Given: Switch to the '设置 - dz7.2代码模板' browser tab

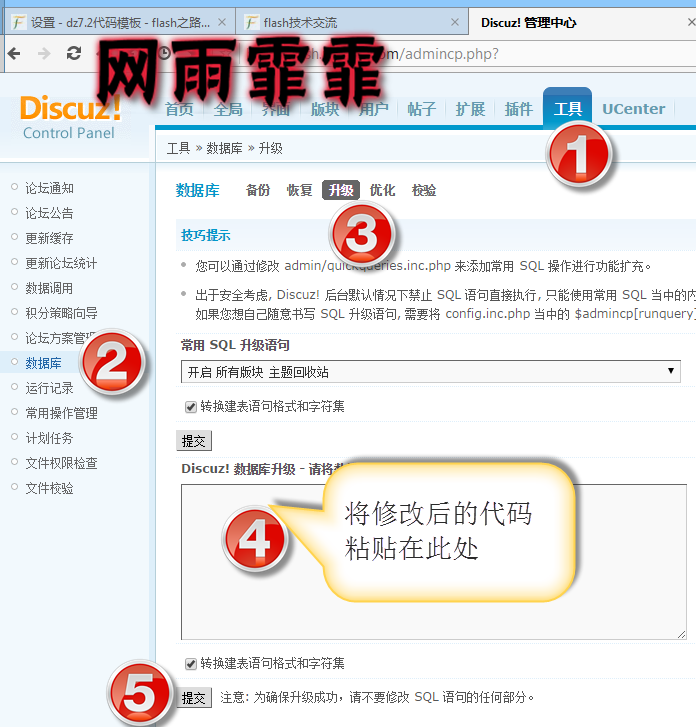Looking at the screenshot, I should pos(118,22).
